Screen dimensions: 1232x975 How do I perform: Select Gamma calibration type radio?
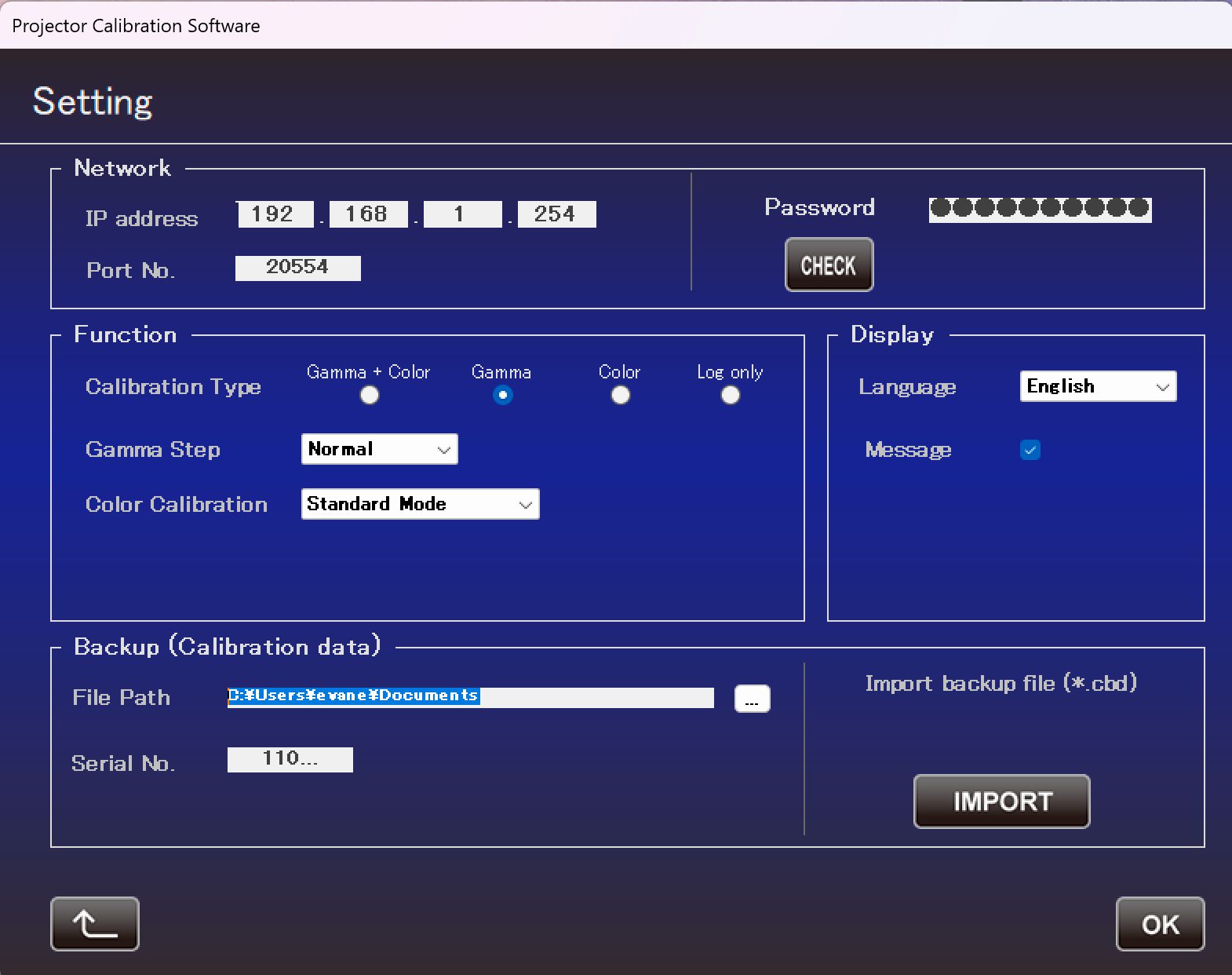click(503, 395)
